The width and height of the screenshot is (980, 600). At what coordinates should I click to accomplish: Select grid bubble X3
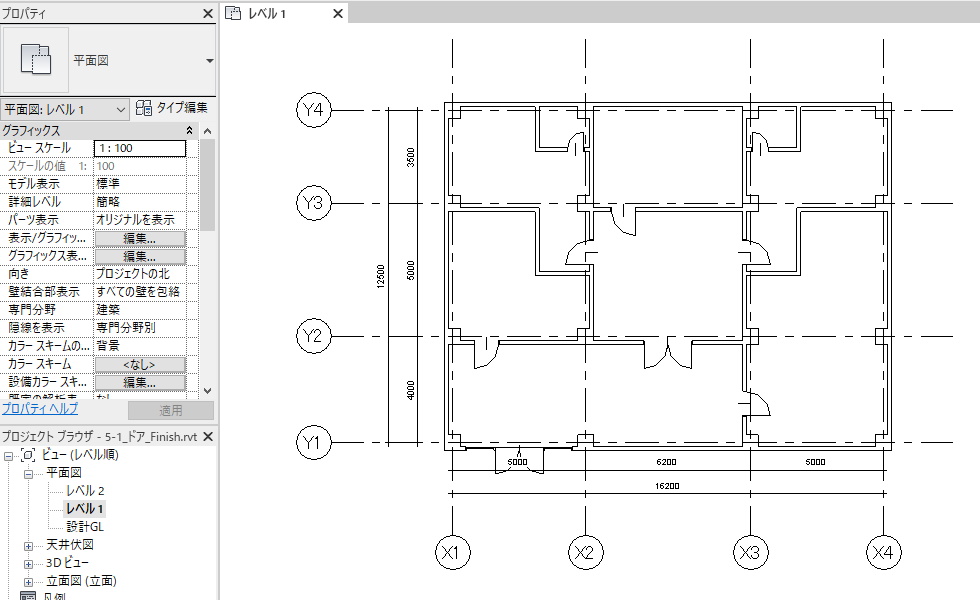click(x=750, y=552)
